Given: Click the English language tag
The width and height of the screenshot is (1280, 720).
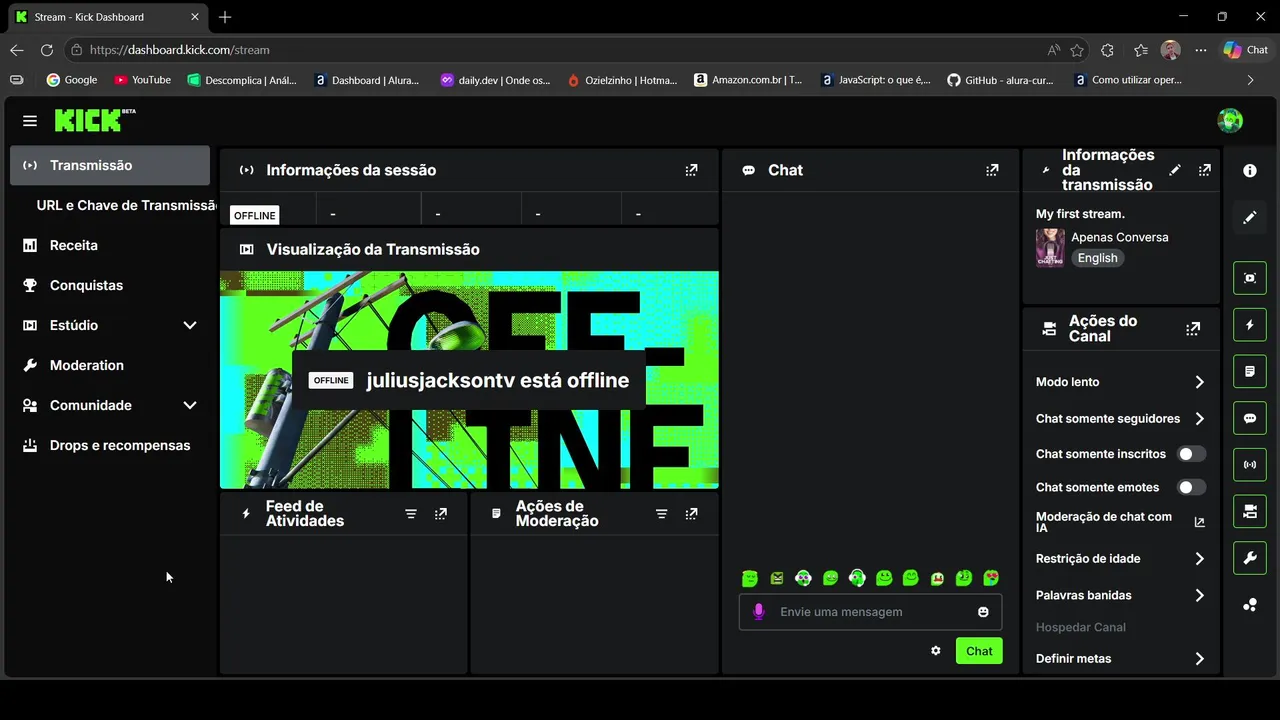Looking at the screenshot, I should (1097, 258).
